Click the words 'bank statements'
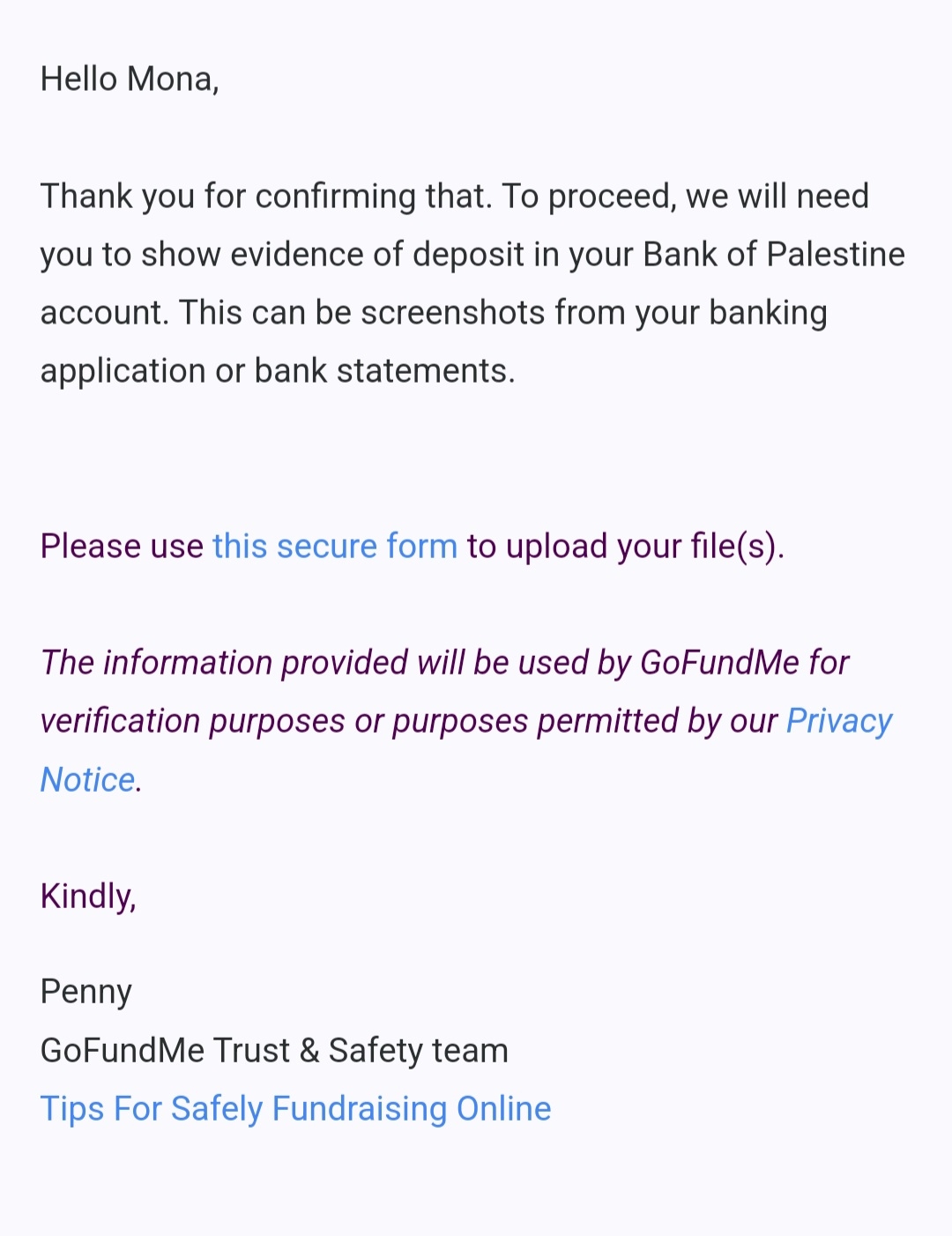Viewport: 952px width, 1236px height. click(383, 371)
